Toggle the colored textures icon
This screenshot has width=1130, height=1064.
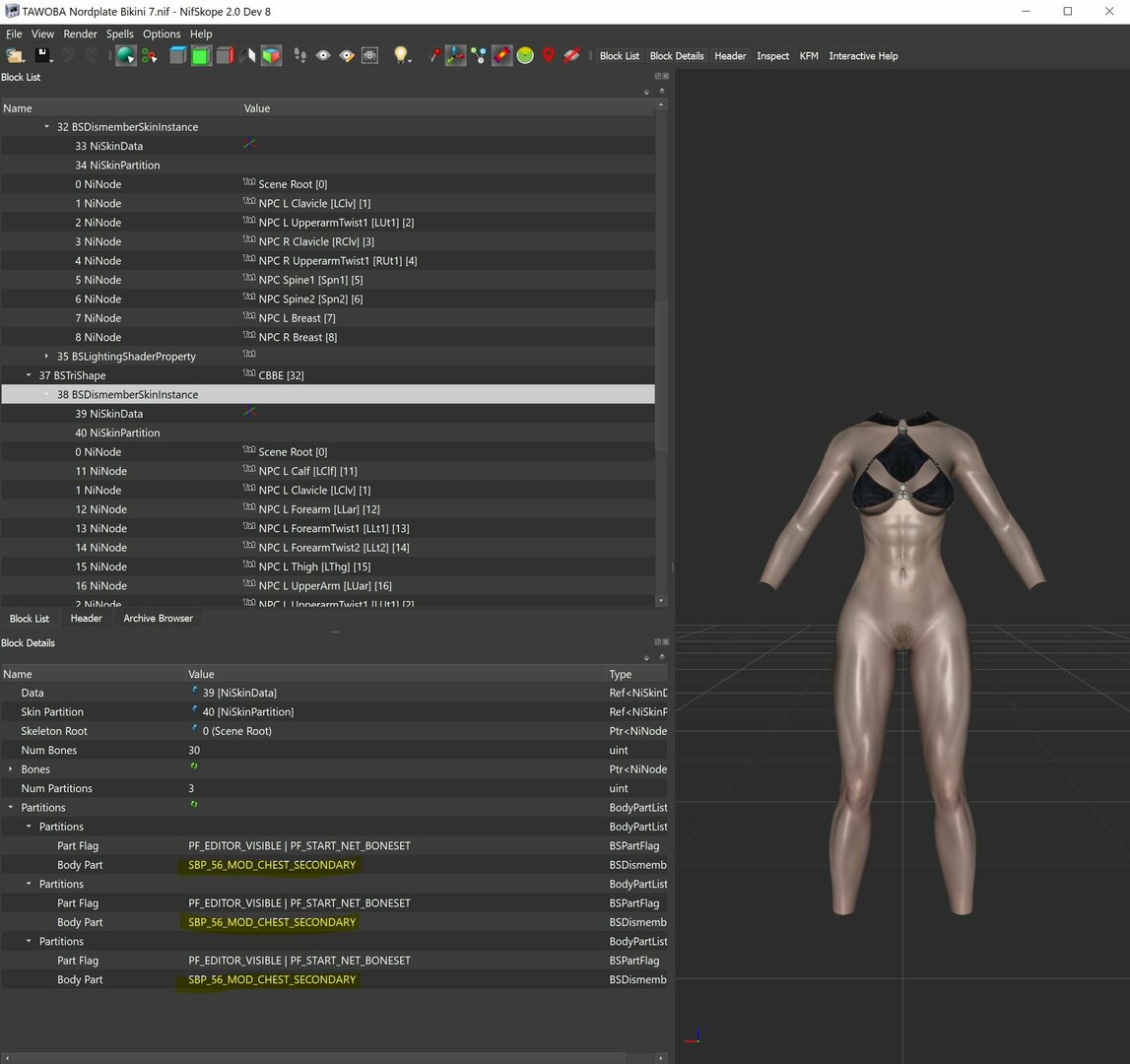(501, 55)
